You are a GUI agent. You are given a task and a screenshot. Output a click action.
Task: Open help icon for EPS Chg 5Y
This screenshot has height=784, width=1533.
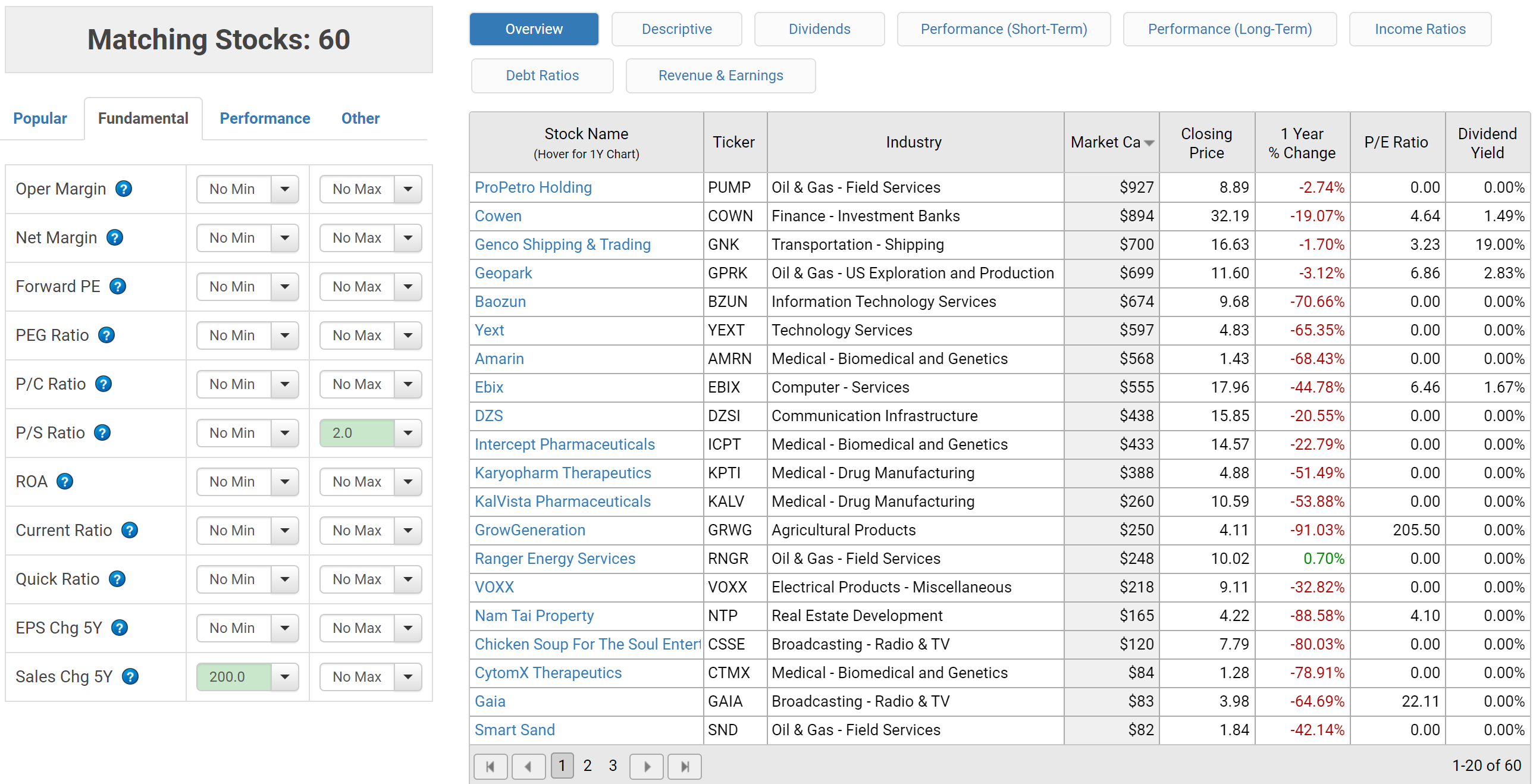click(120, 628)
